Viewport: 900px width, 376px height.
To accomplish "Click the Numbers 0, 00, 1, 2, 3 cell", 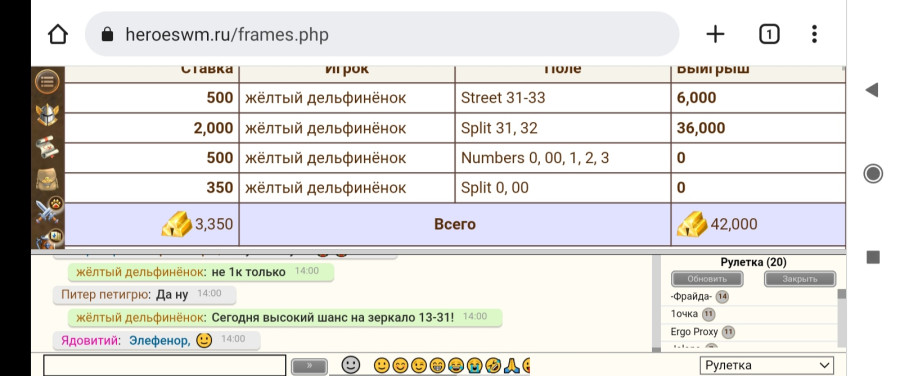I will [x=563, y=158].
